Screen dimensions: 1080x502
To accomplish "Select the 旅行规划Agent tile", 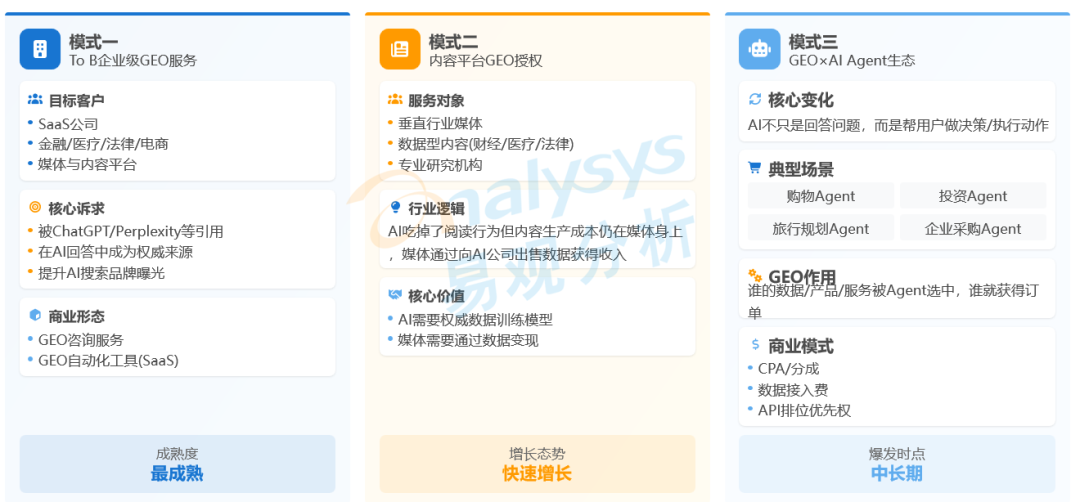I will 821,228.
